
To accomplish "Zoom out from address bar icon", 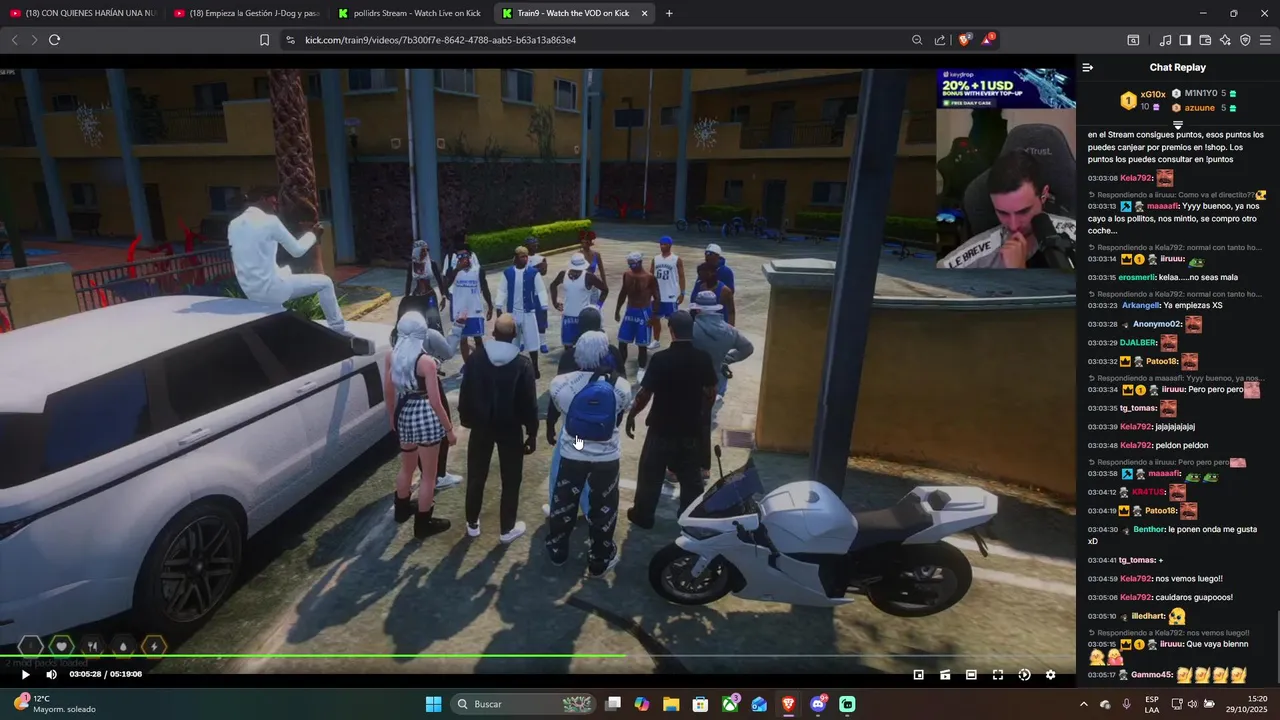I will (917, 40).
